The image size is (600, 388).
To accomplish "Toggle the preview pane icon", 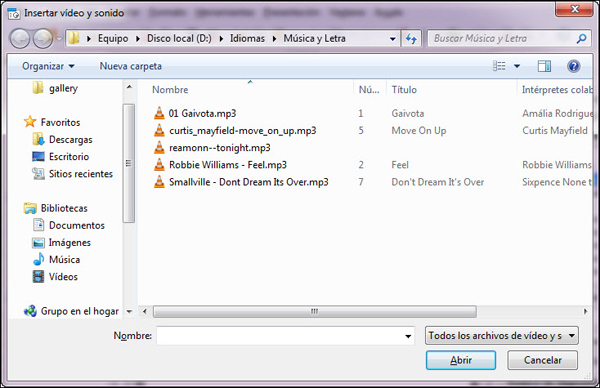I will tap(544, 66).
